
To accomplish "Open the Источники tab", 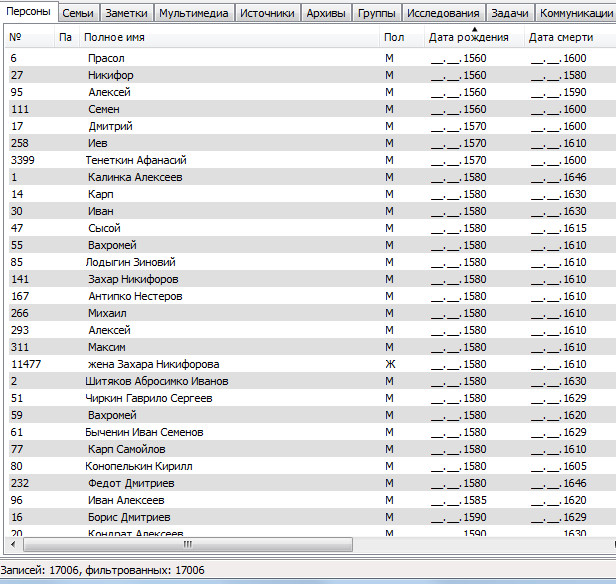I will point(267,13).
